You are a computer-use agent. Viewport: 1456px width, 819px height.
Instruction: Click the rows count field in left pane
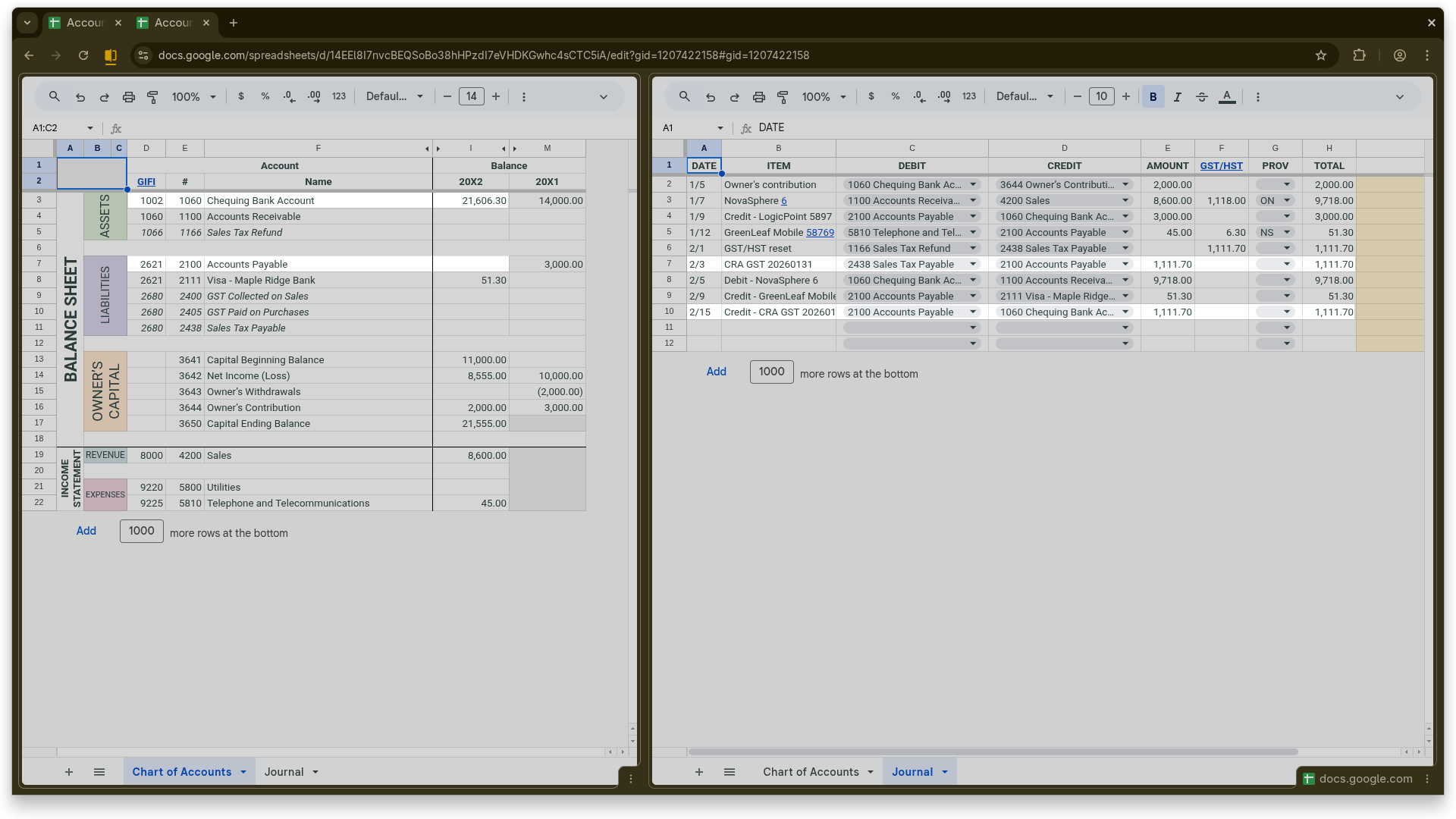[x=142, y=531]
